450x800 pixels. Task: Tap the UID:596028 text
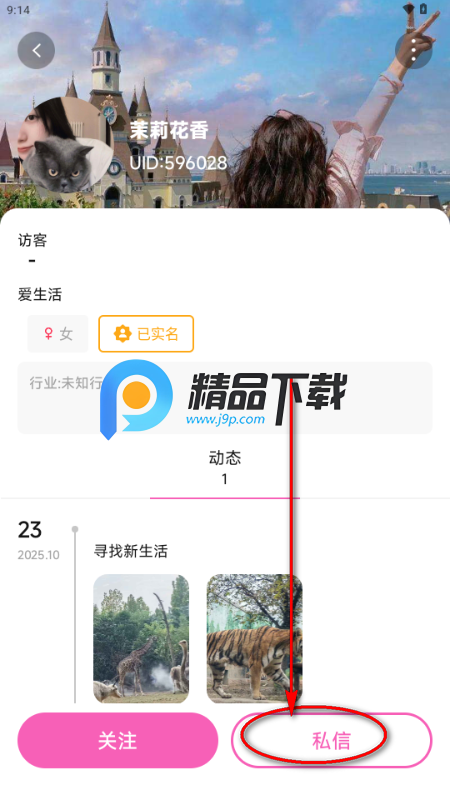[178, 163]
